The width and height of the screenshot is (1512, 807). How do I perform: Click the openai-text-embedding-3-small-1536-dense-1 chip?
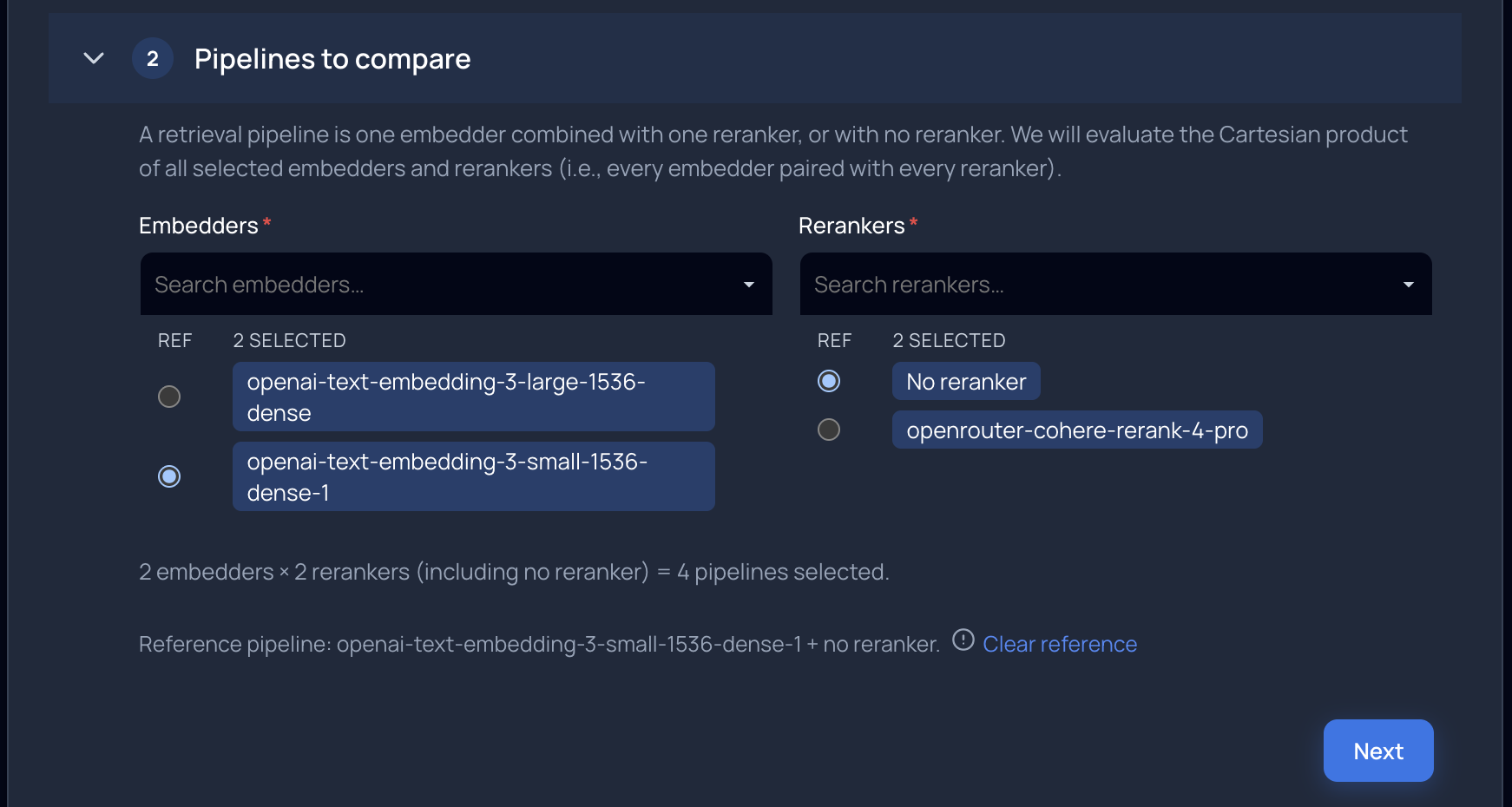click(x=474, y=476)
